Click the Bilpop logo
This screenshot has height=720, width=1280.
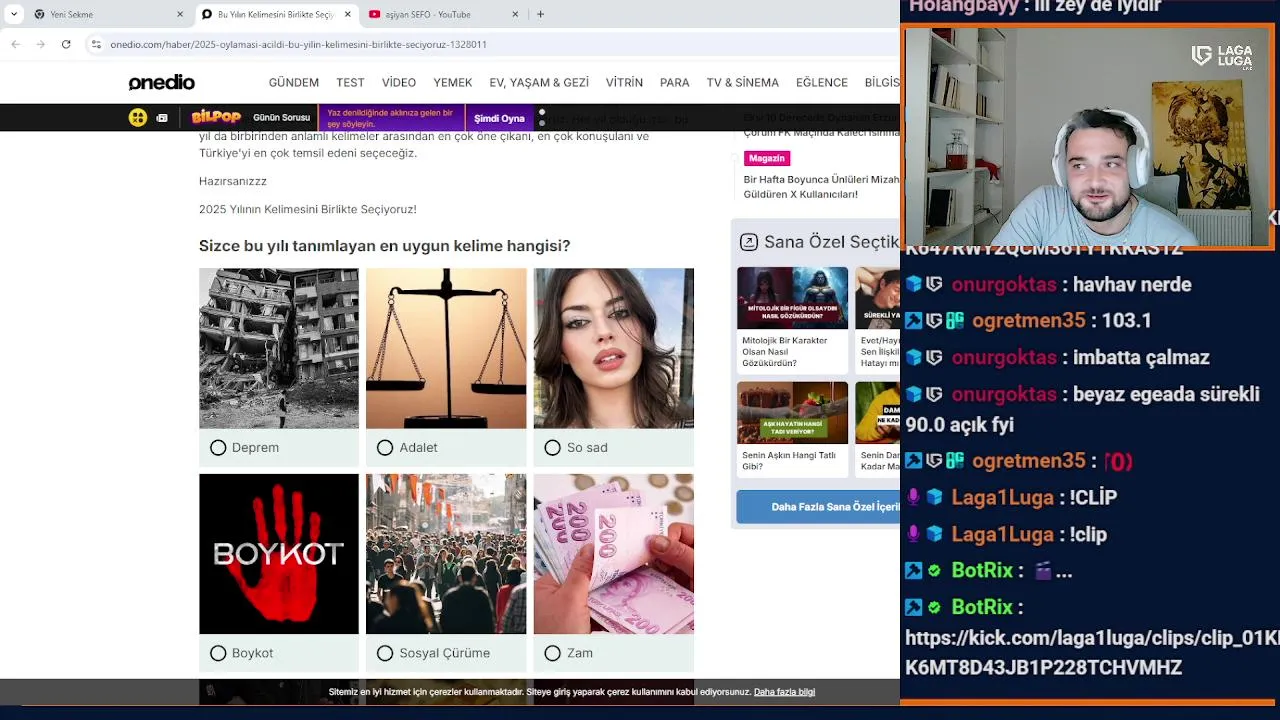click(216, 117)
